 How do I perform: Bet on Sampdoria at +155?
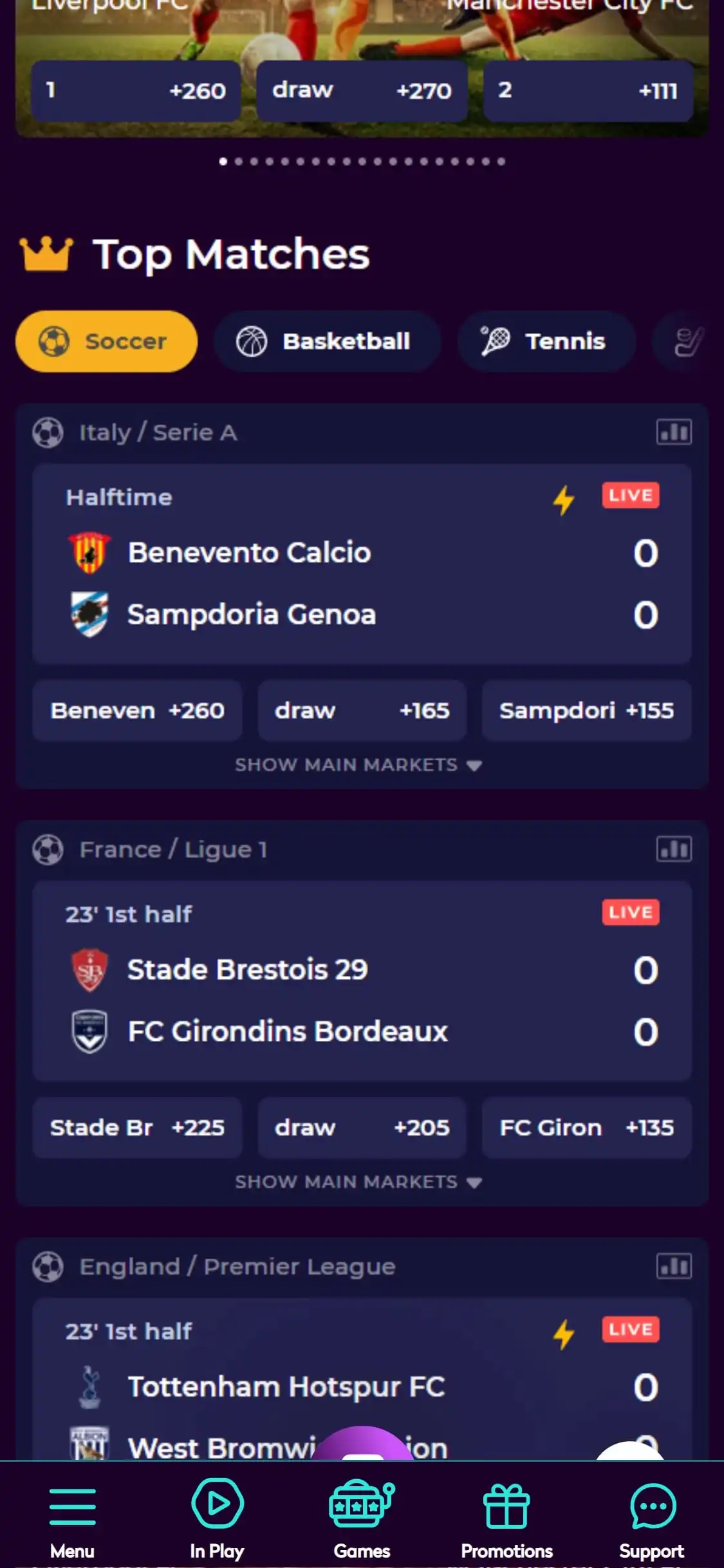click(586, 711)
